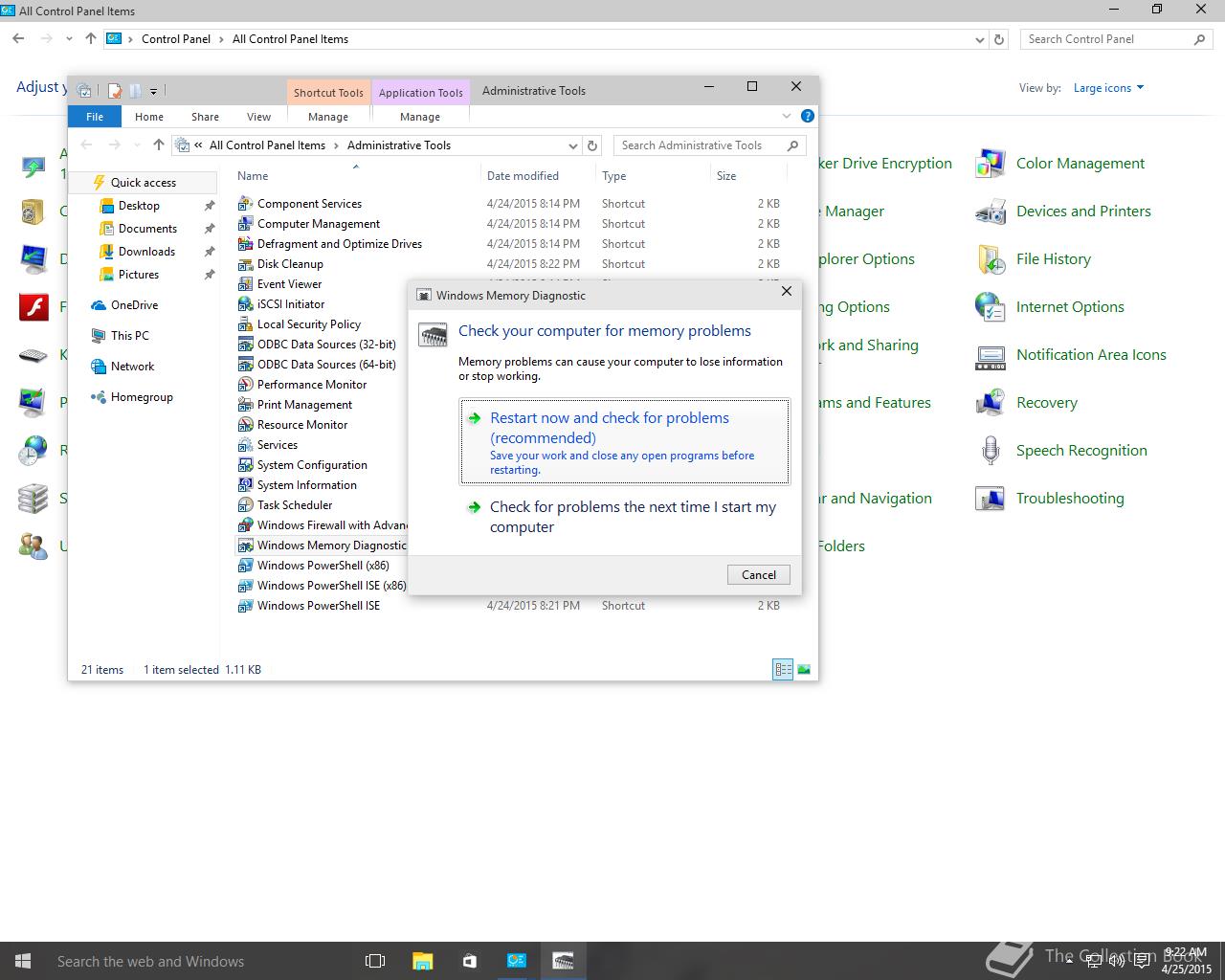
Task: Open the View by Large icons dropdown
Action: click(1108, 88)
